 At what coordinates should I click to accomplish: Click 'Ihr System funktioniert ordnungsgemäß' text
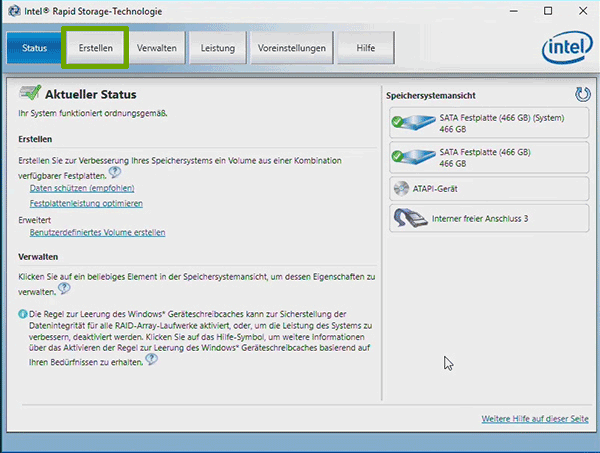[93, 113]
